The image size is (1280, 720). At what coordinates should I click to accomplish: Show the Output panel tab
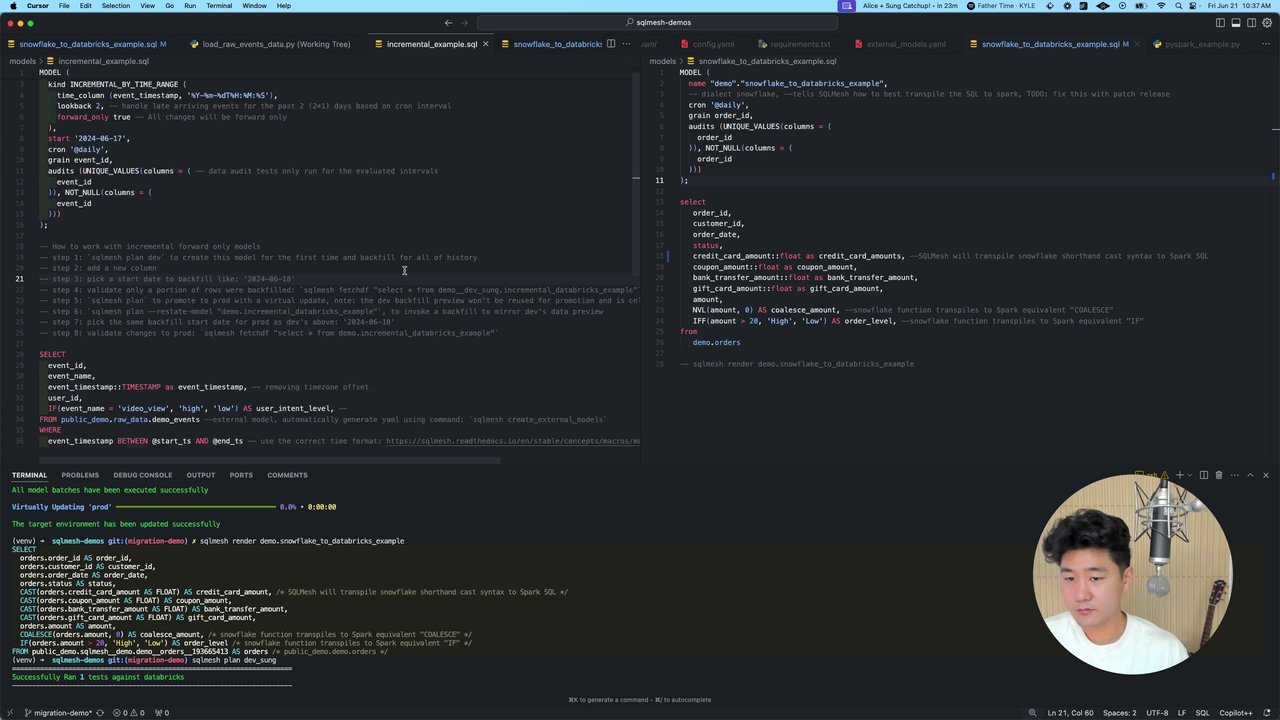click(200, 475)
